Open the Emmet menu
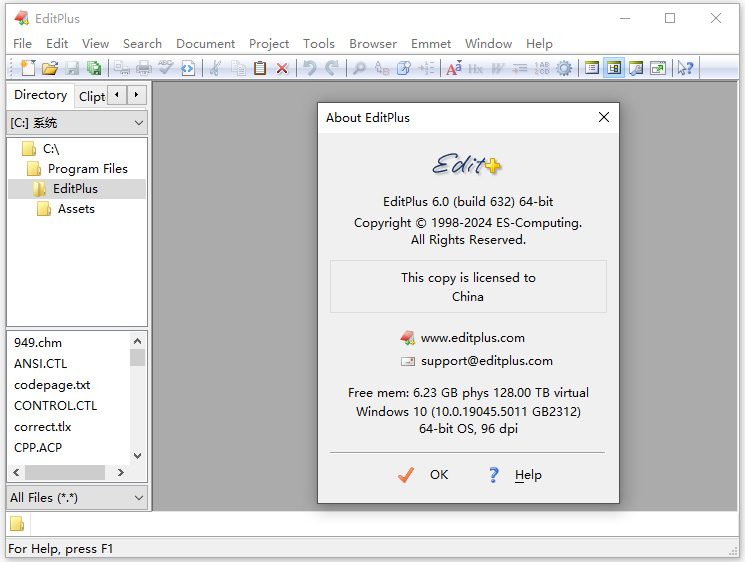Screen dimensions: 745x562 [430, 44]
